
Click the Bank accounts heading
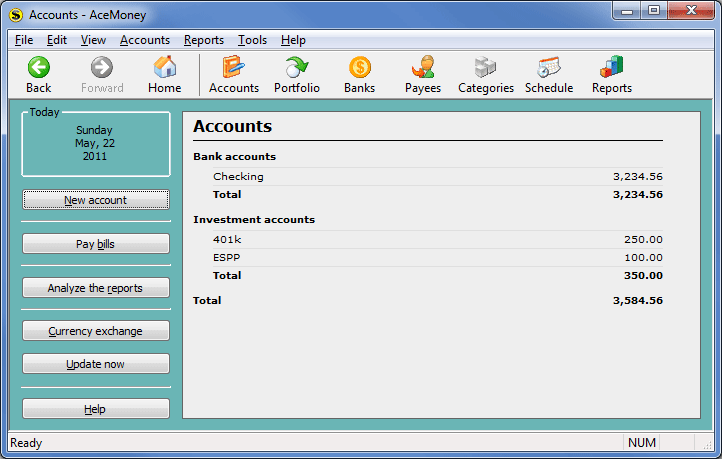(234, 157)
